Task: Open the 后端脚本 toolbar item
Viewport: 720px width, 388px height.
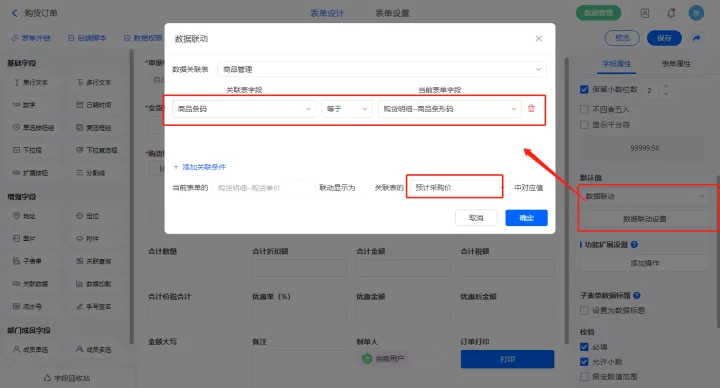Action: 87,38
